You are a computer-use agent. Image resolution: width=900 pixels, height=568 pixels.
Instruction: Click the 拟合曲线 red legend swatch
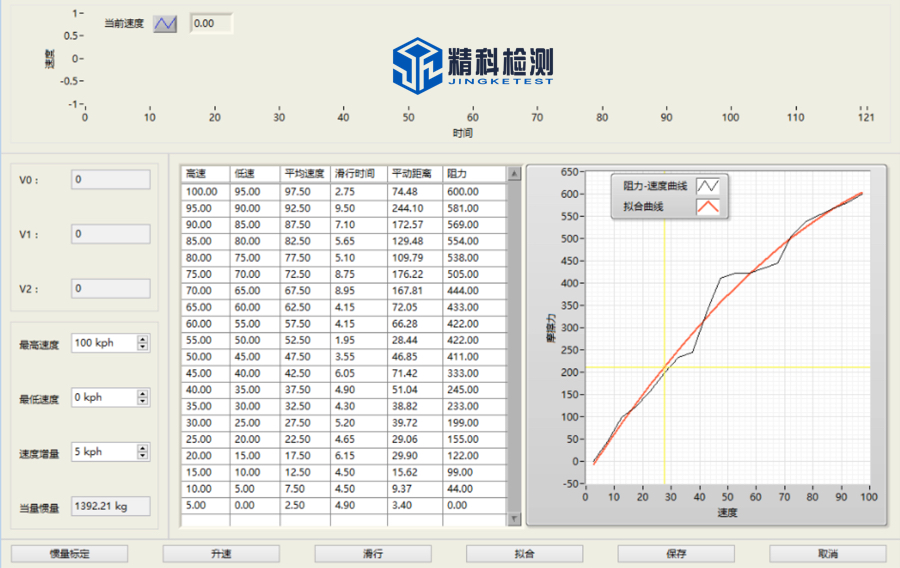[x=708, y=207]
